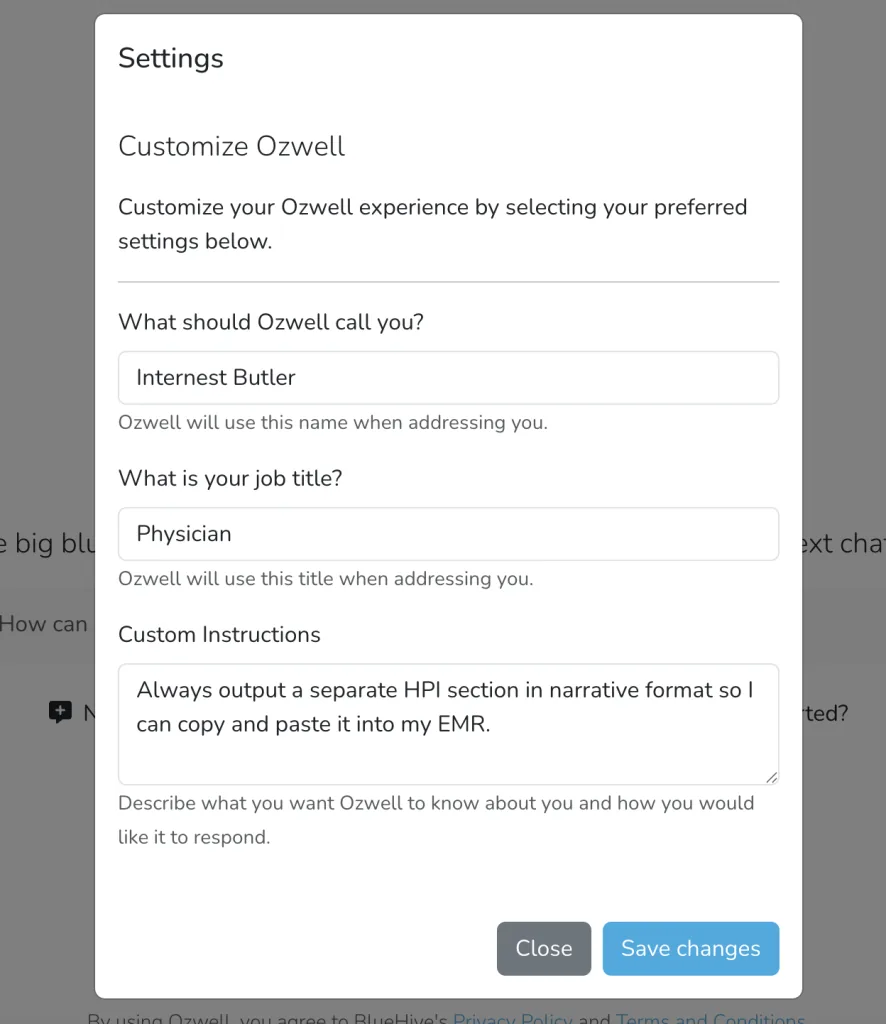The image size is (886, 1024).
Task: Click the Customize Ozwell heading
Action: point(231,146)
